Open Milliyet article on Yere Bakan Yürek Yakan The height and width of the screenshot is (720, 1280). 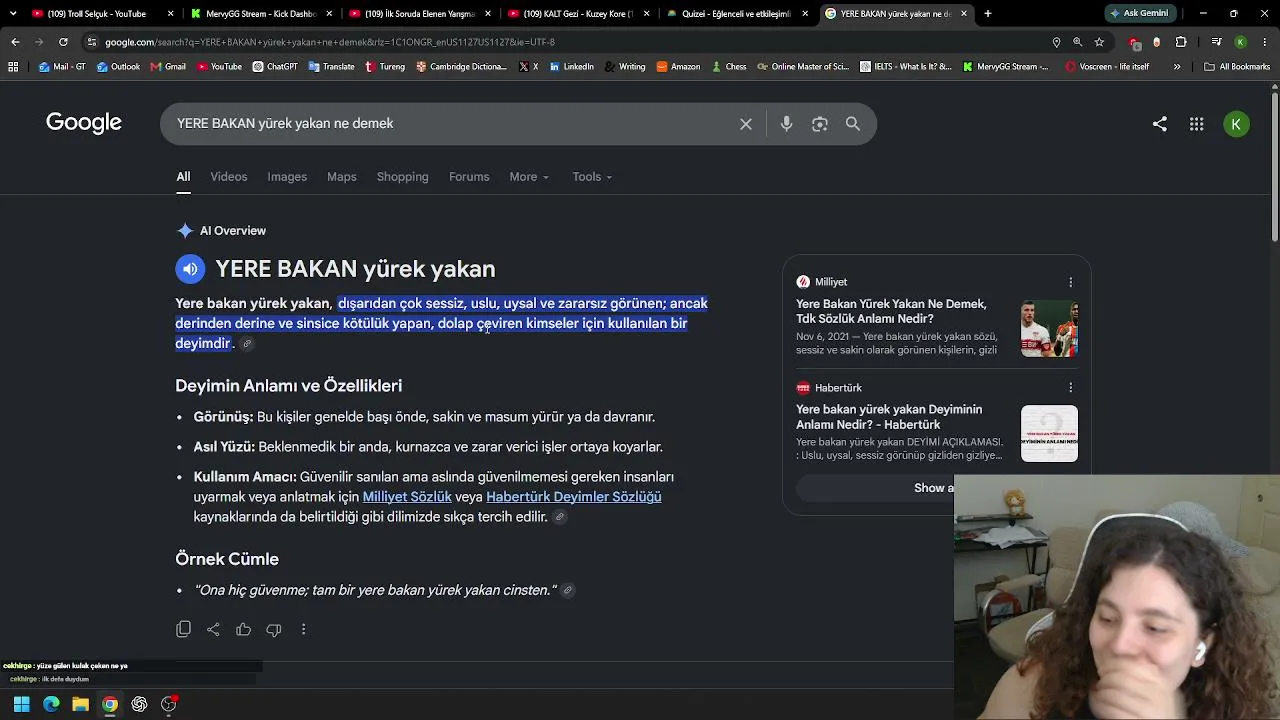pyautogui.click(x=891, y=311)
